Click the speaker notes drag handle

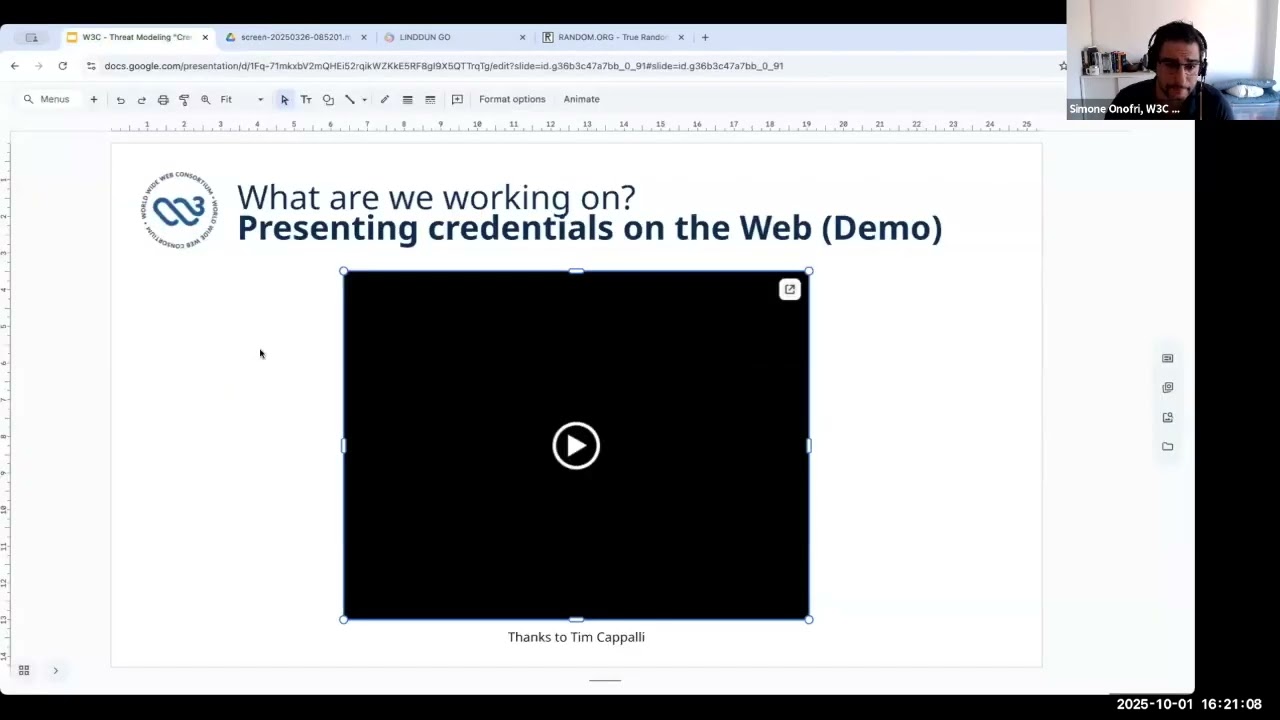[605, 680]
